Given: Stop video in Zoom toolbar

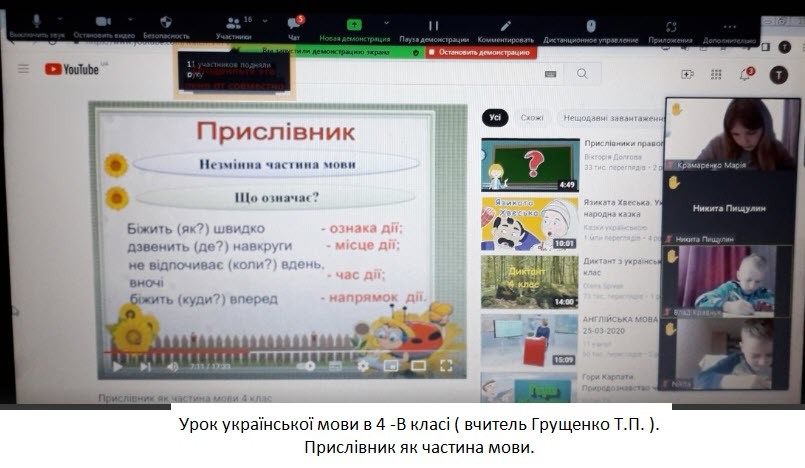Looking at the screenshot, I should [103, 26].
